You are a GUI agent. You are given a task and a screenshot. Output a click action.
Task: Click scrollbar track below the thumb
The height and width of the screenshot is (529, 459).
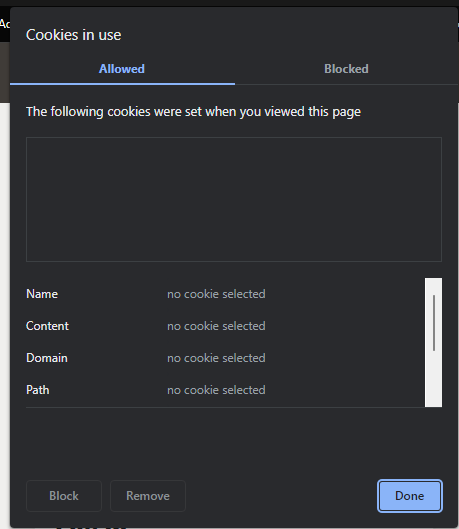click(x=434, y=380)
